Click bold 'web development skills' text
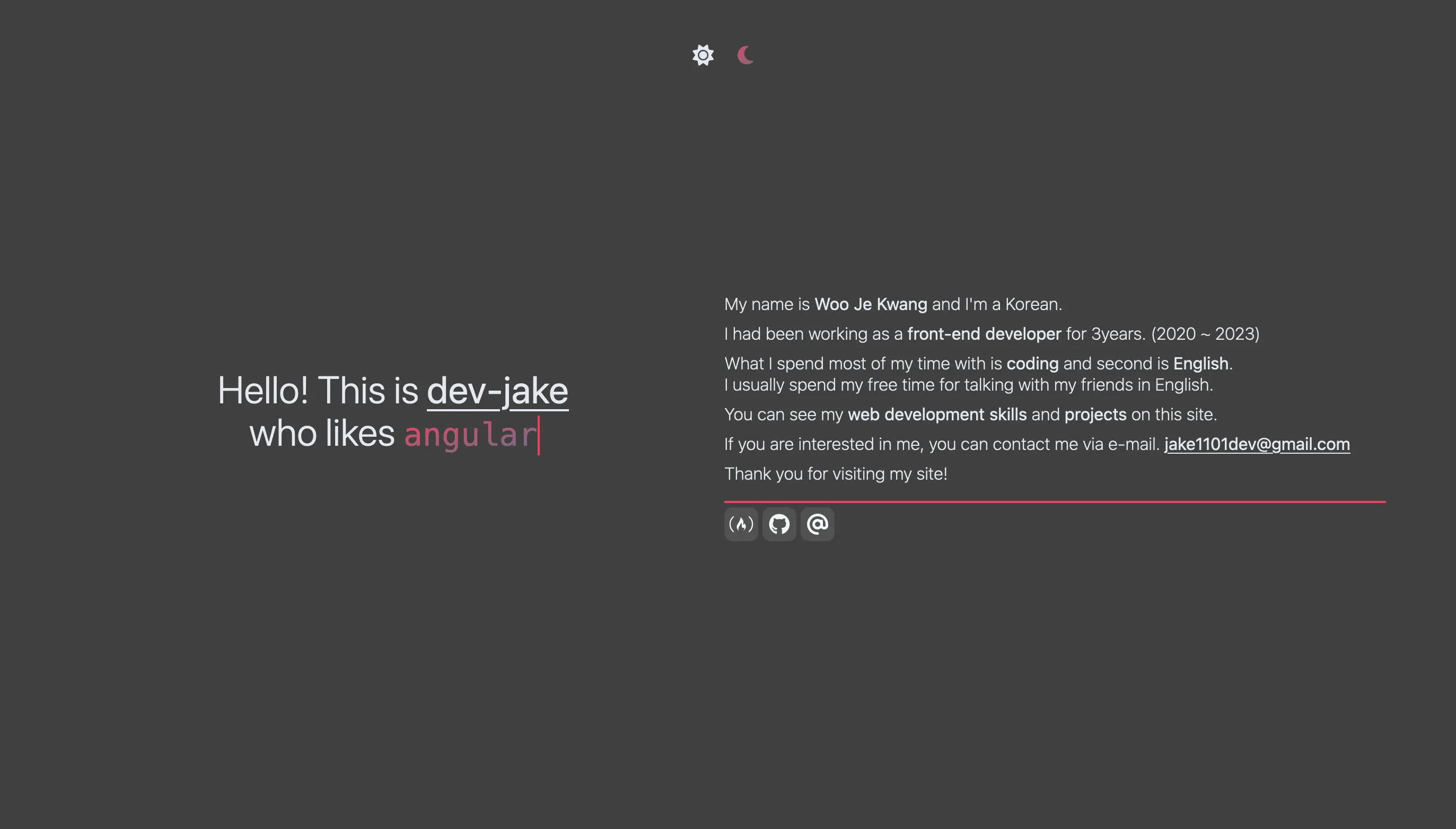This screenshot has width=1456, height=829. tap(937, 414)
